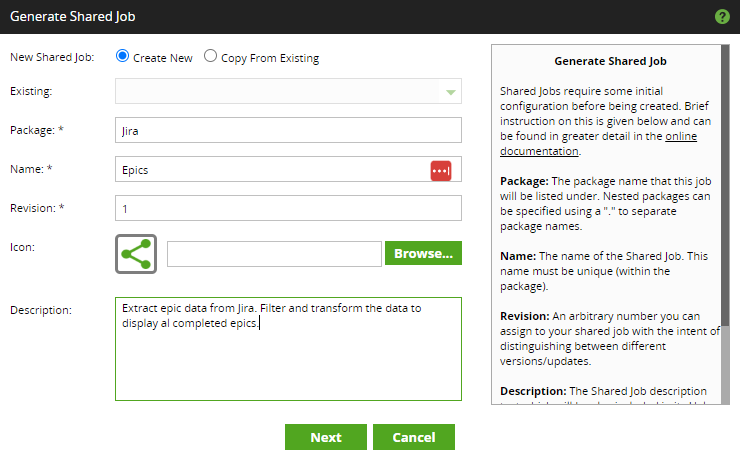Click the bold 'Package:' help text

point(524,181)
